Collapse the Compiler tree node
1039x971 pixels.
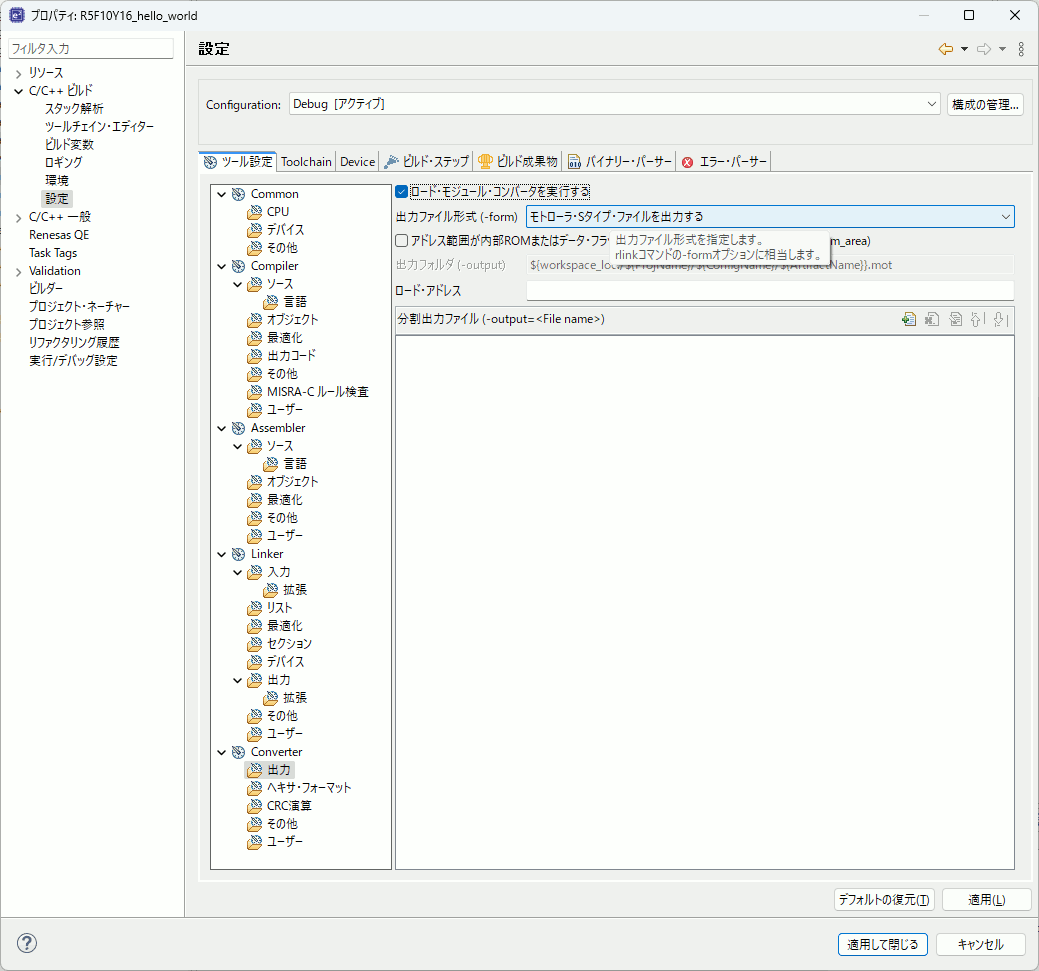click(221, 266)
